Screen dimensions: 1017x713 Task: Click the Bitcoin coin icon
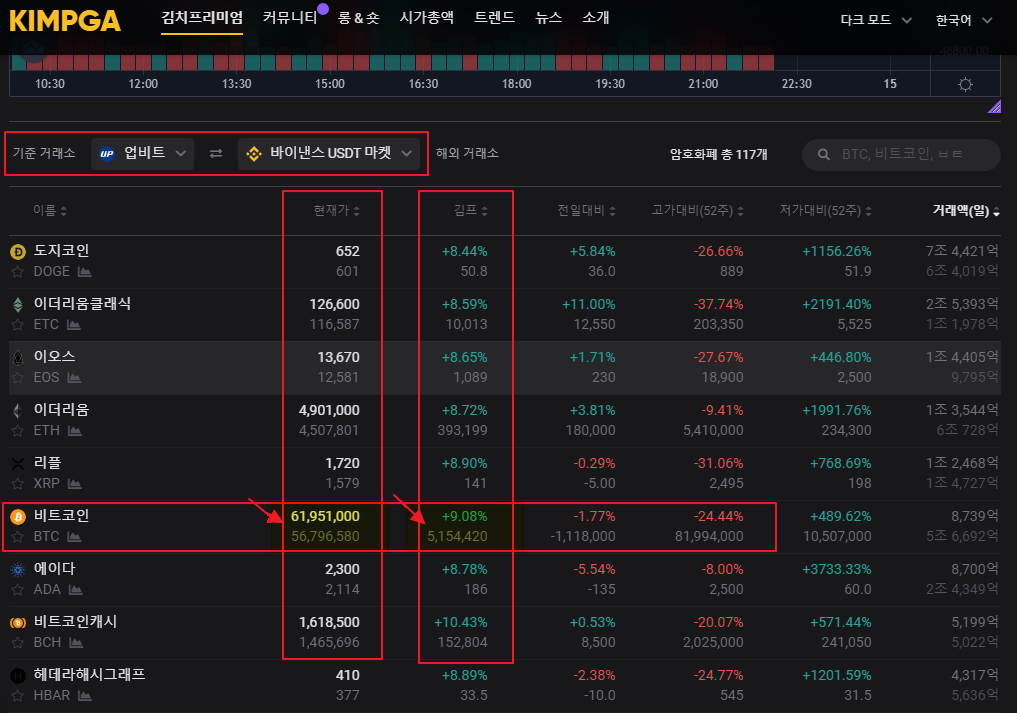click(18, 516)
